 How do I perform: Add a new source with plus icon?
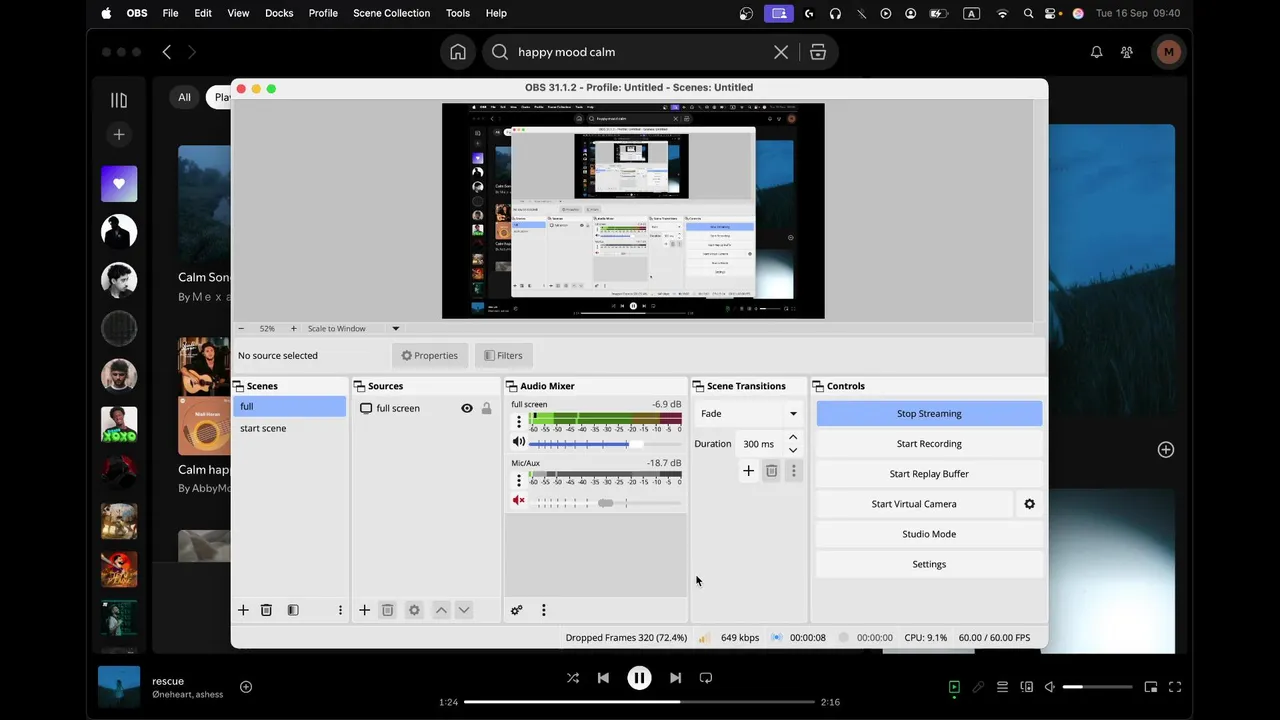click(x=365, y=610)
